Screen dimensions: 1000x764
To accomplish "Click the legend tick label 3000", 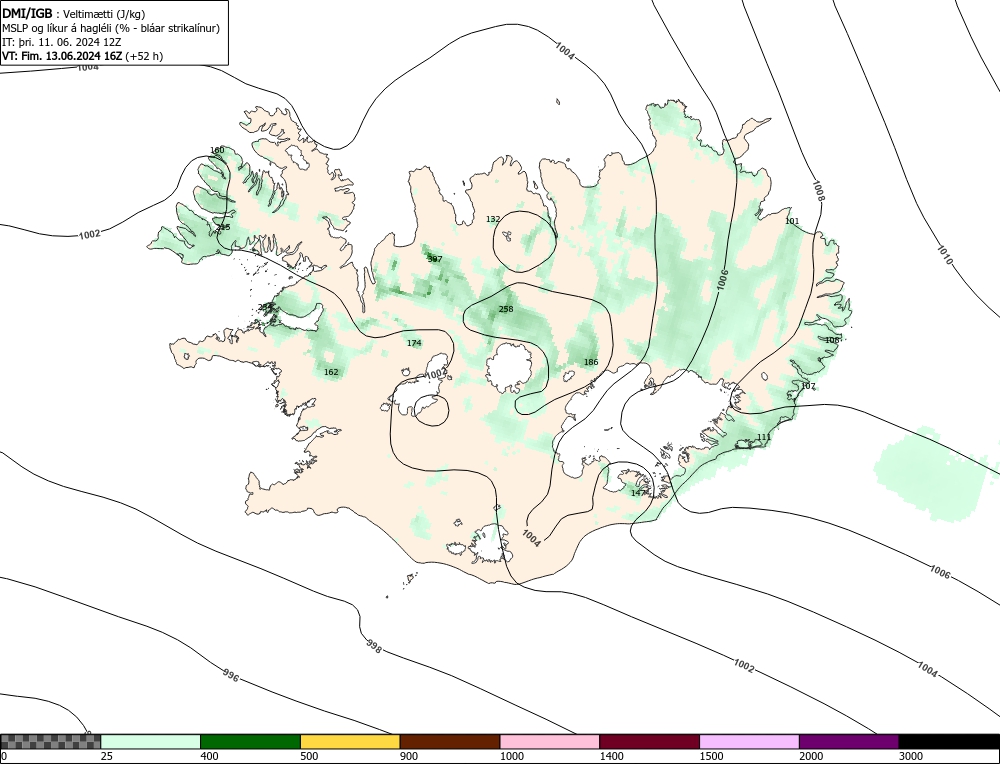I will [x=911, y=756].
